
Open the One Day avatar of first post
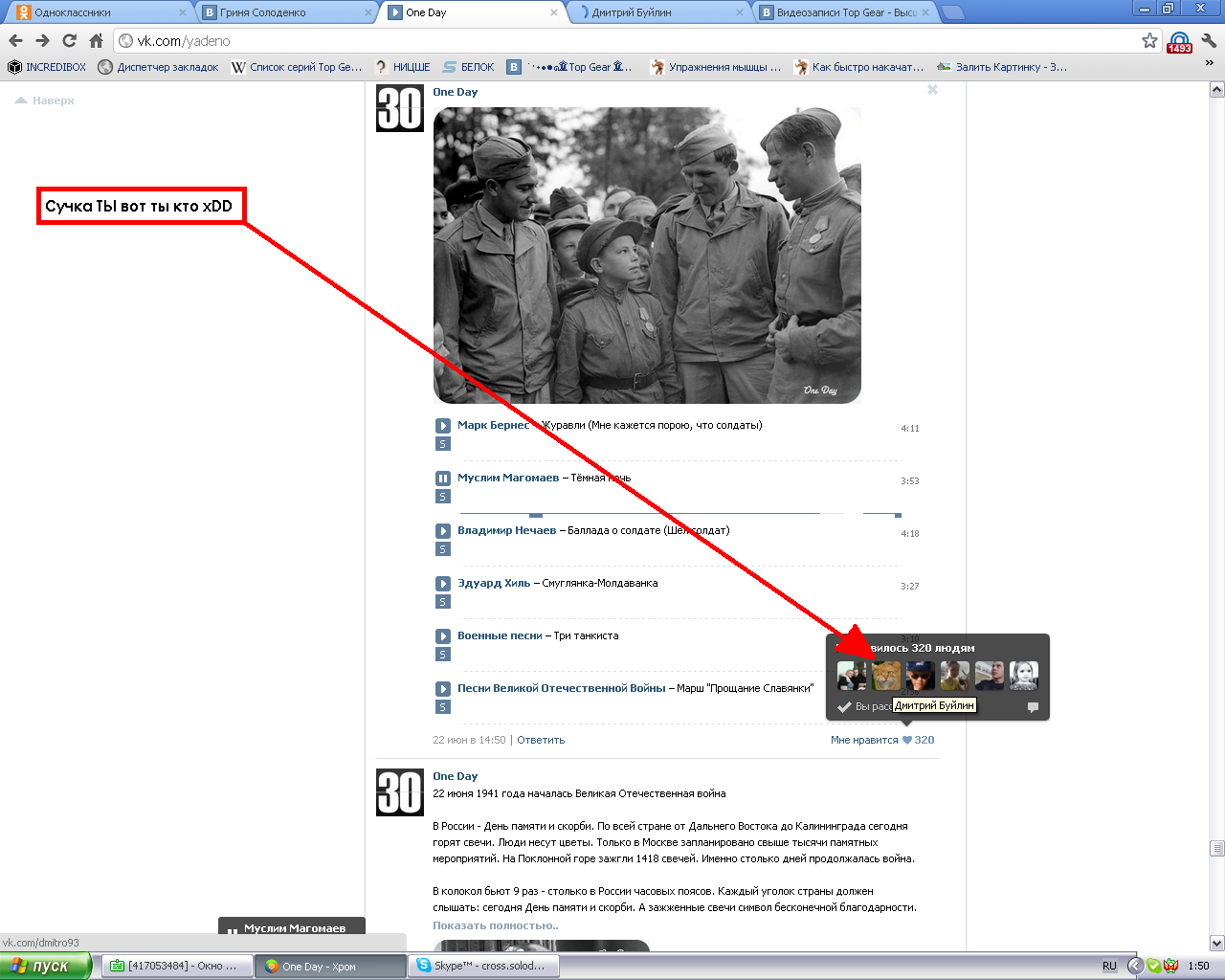pos(399,108)
